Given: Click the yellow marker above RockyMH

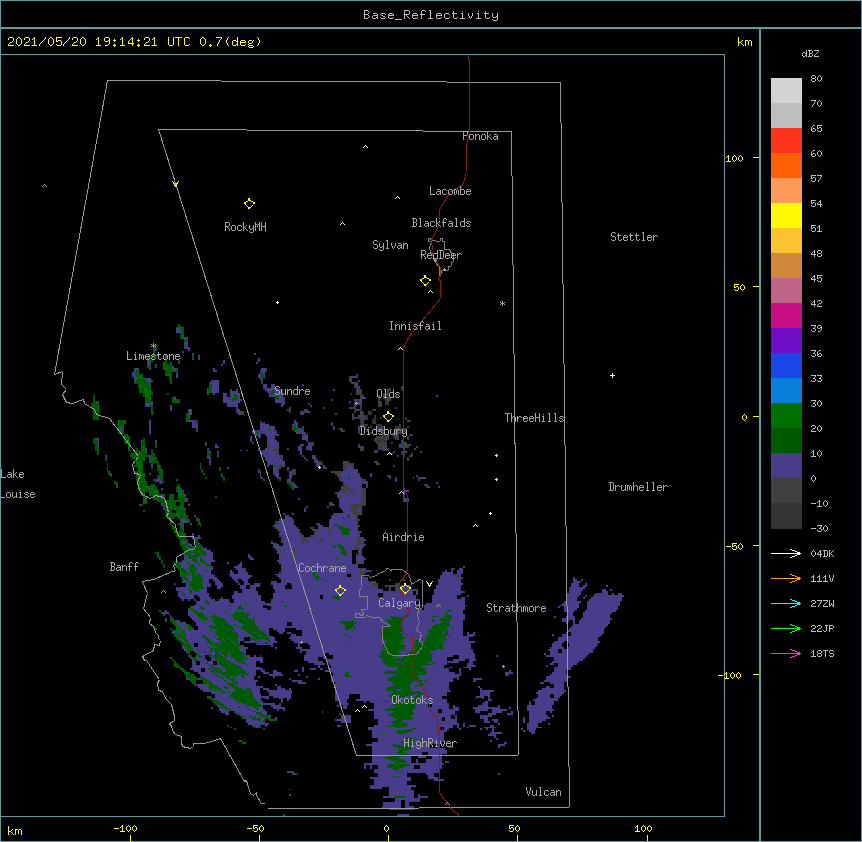Looking at the screenshot, I should 249,204.
